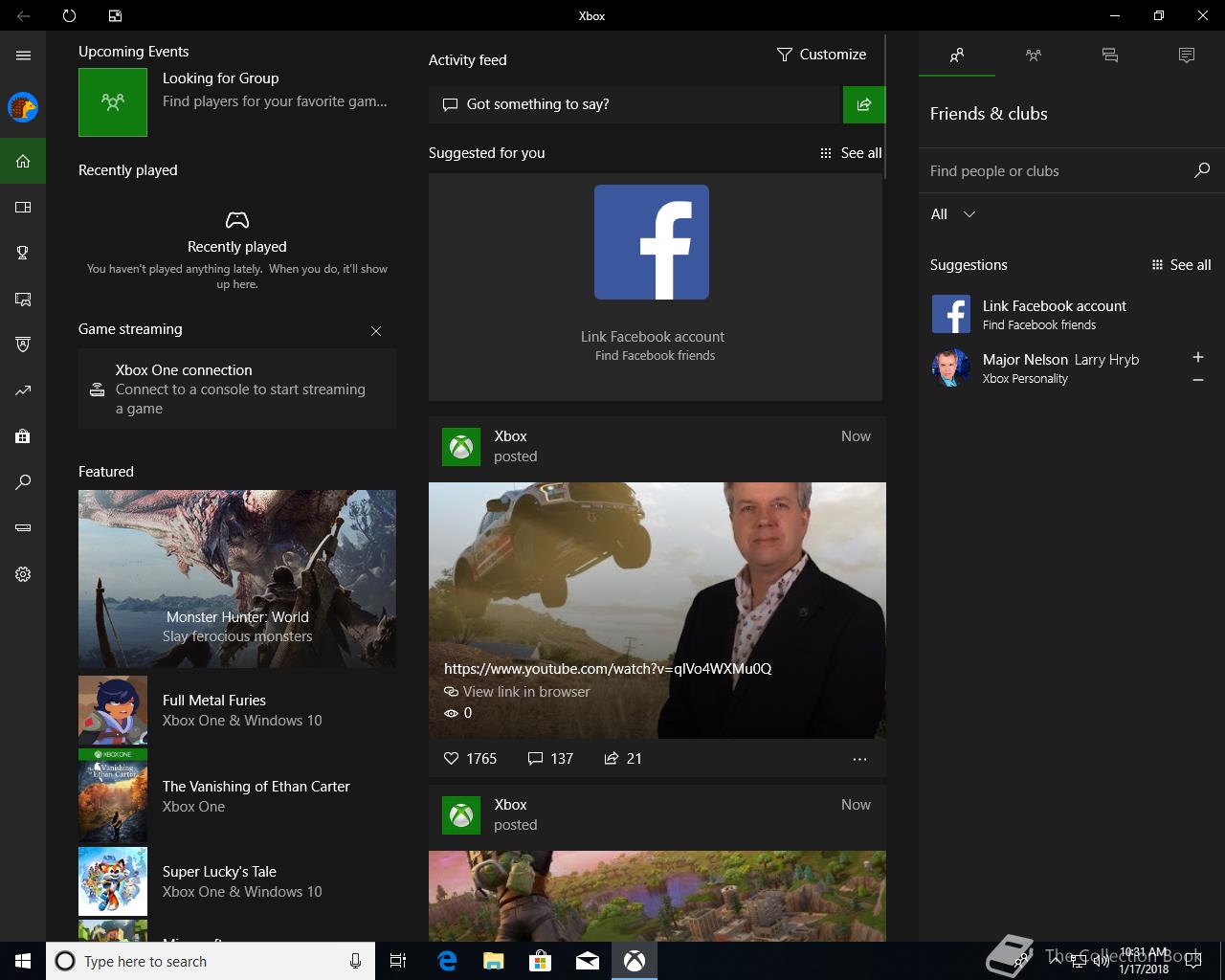
Task: Remove Major Nelson suggestion with minus
Action: click(x=1197, y=380)
